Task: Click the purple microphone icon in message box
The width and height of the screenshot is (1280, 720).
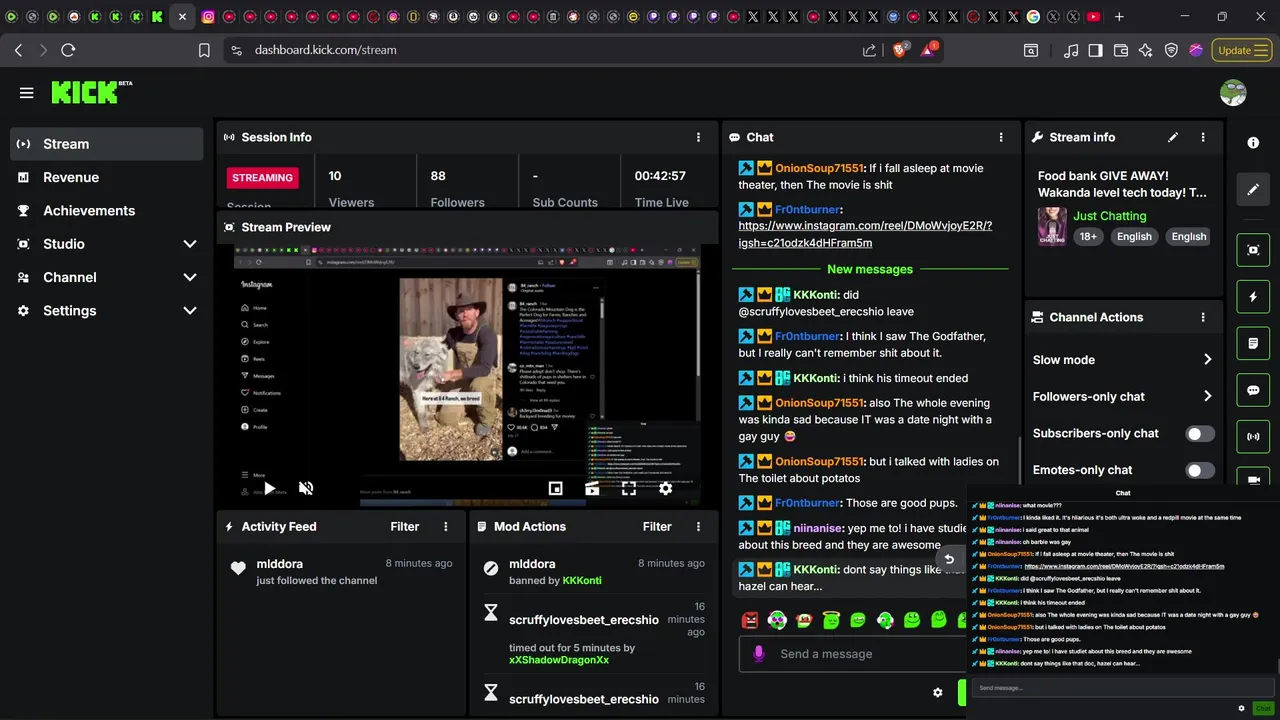Action: tap(758, 653)
